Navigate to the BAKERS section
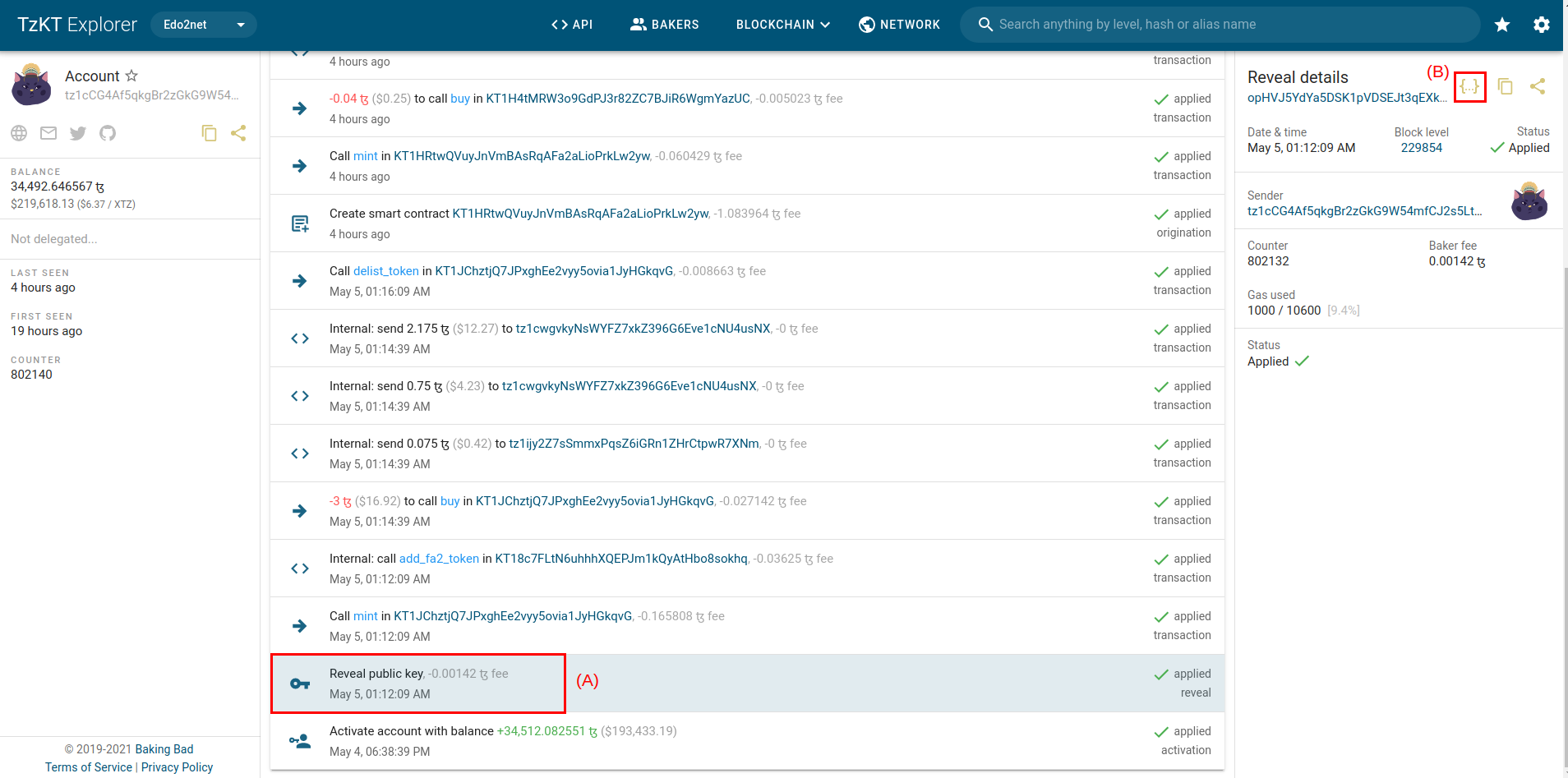 tap(665, 24)
